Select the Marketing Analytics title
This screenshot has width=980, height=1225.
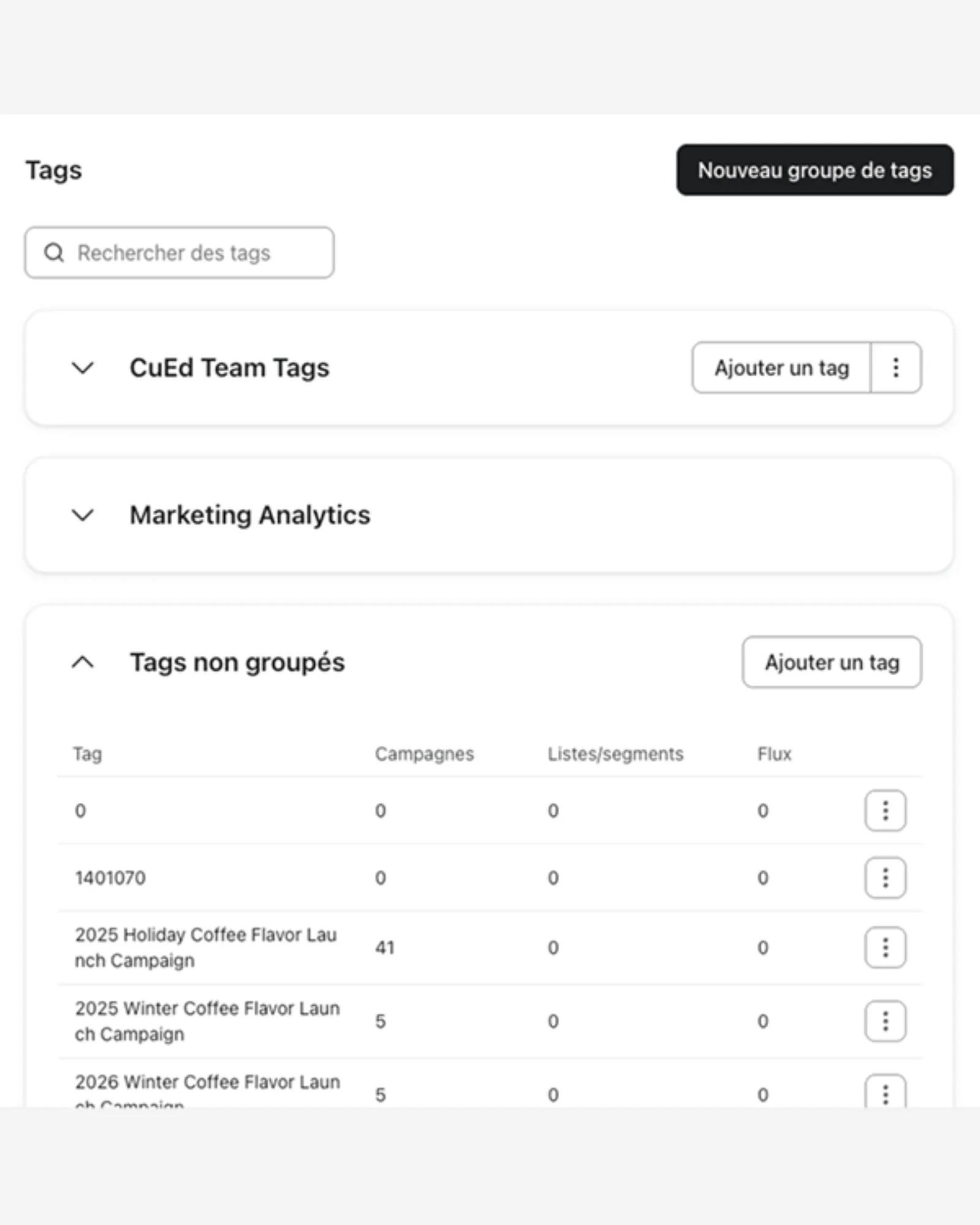[x=250, y=515]
